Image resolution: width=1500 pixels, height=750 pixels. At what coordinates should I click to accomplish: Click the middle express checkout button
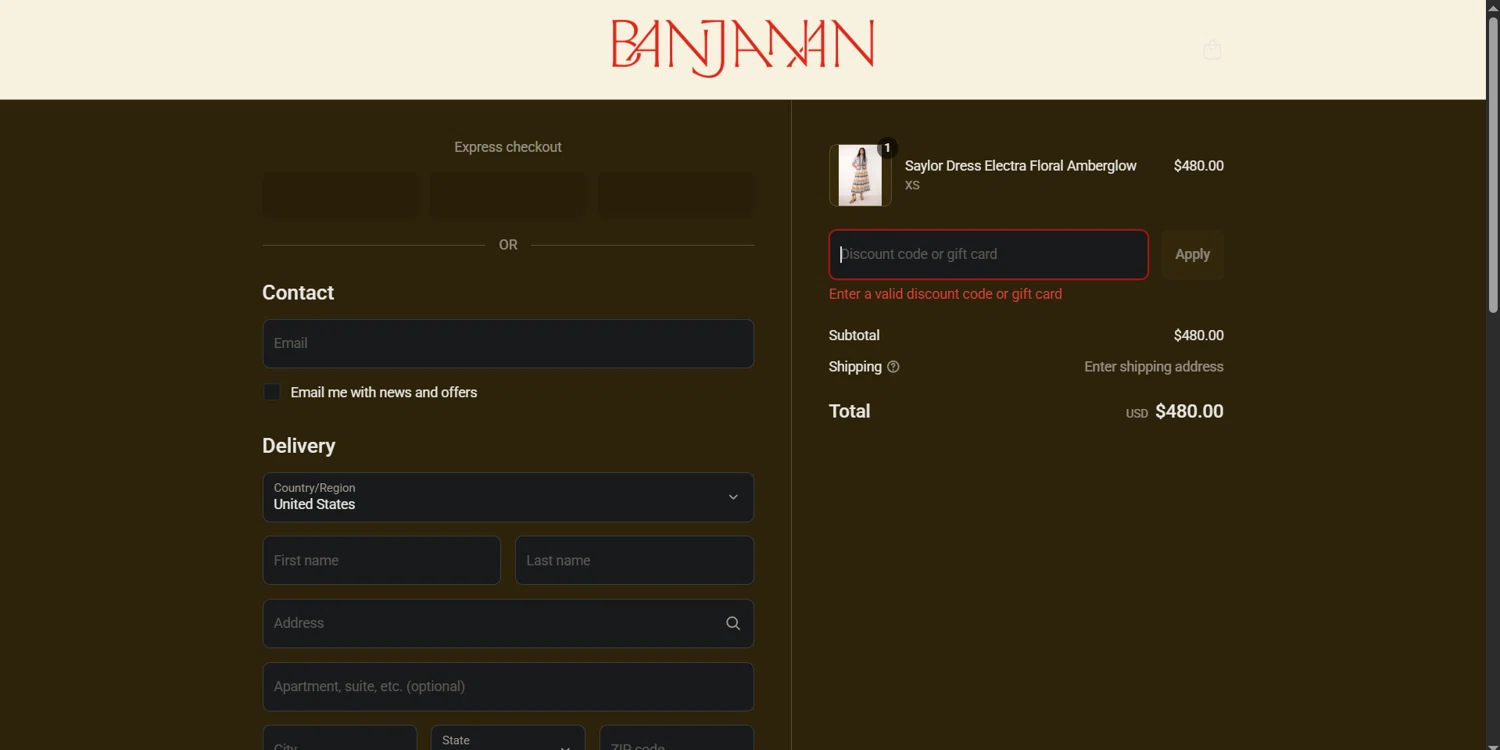tap(508, 194)
